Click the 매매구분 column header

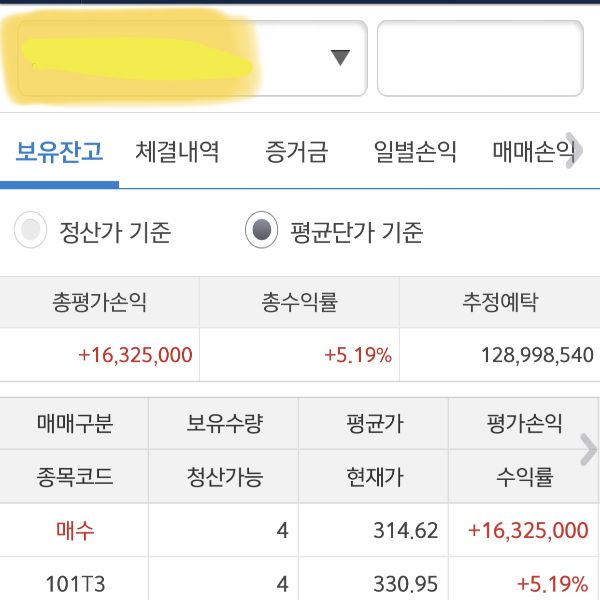pos(74,423)
